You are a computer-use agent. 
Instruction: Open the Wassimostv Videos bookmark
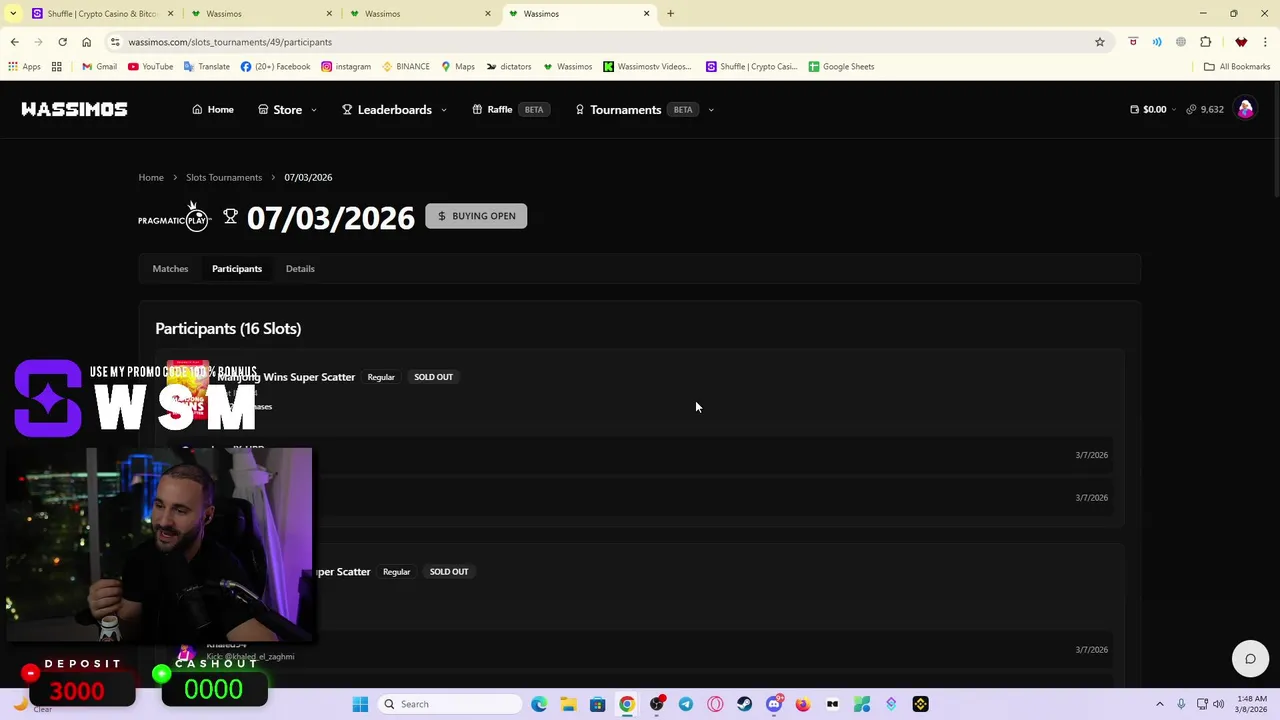tap(647, 67)
